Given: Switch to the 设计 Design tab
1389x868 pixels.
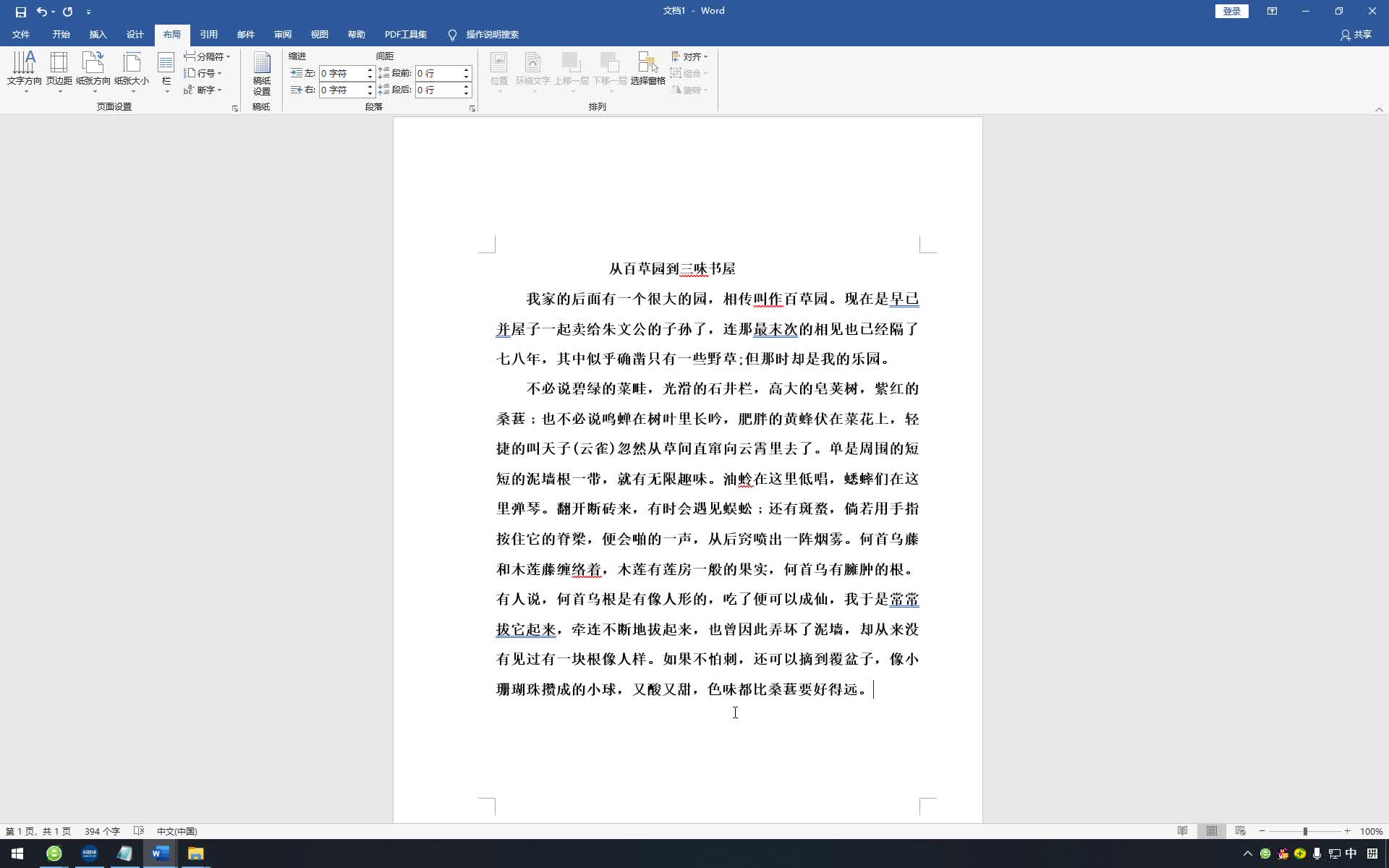Looking at the screenshot, I should pos(135,35).
